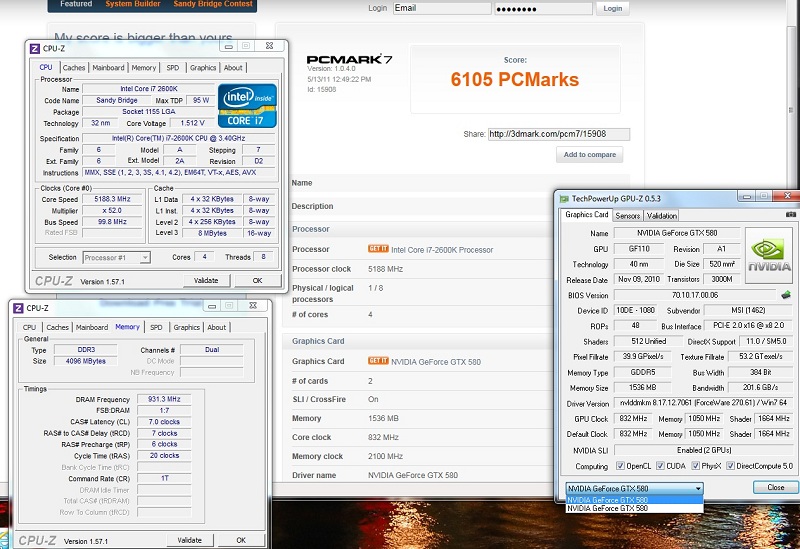Screen dimensions: 800x549
Task: Click the GPU-Z screenshot camera icon
Action: tap(790, 215)
